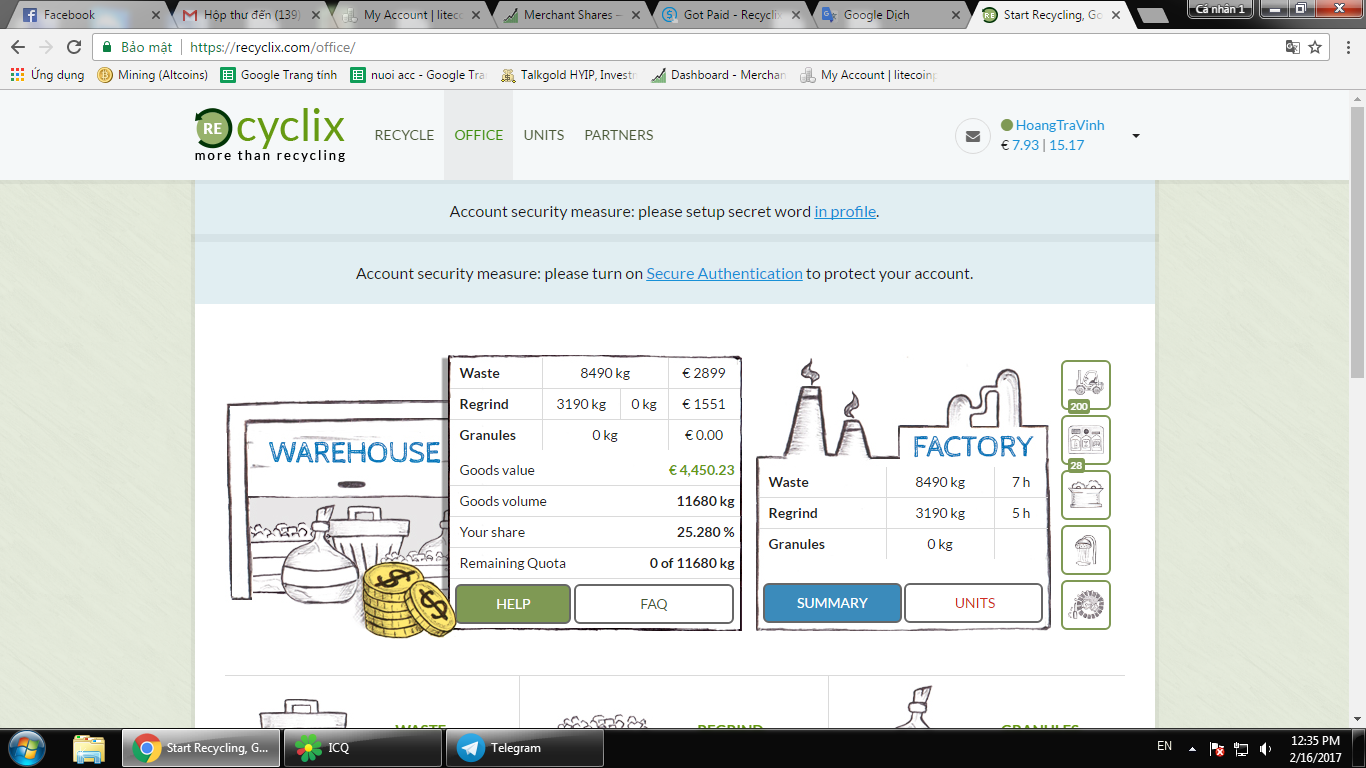Click the € 4,450.23 goods value

tap(702, 470)
